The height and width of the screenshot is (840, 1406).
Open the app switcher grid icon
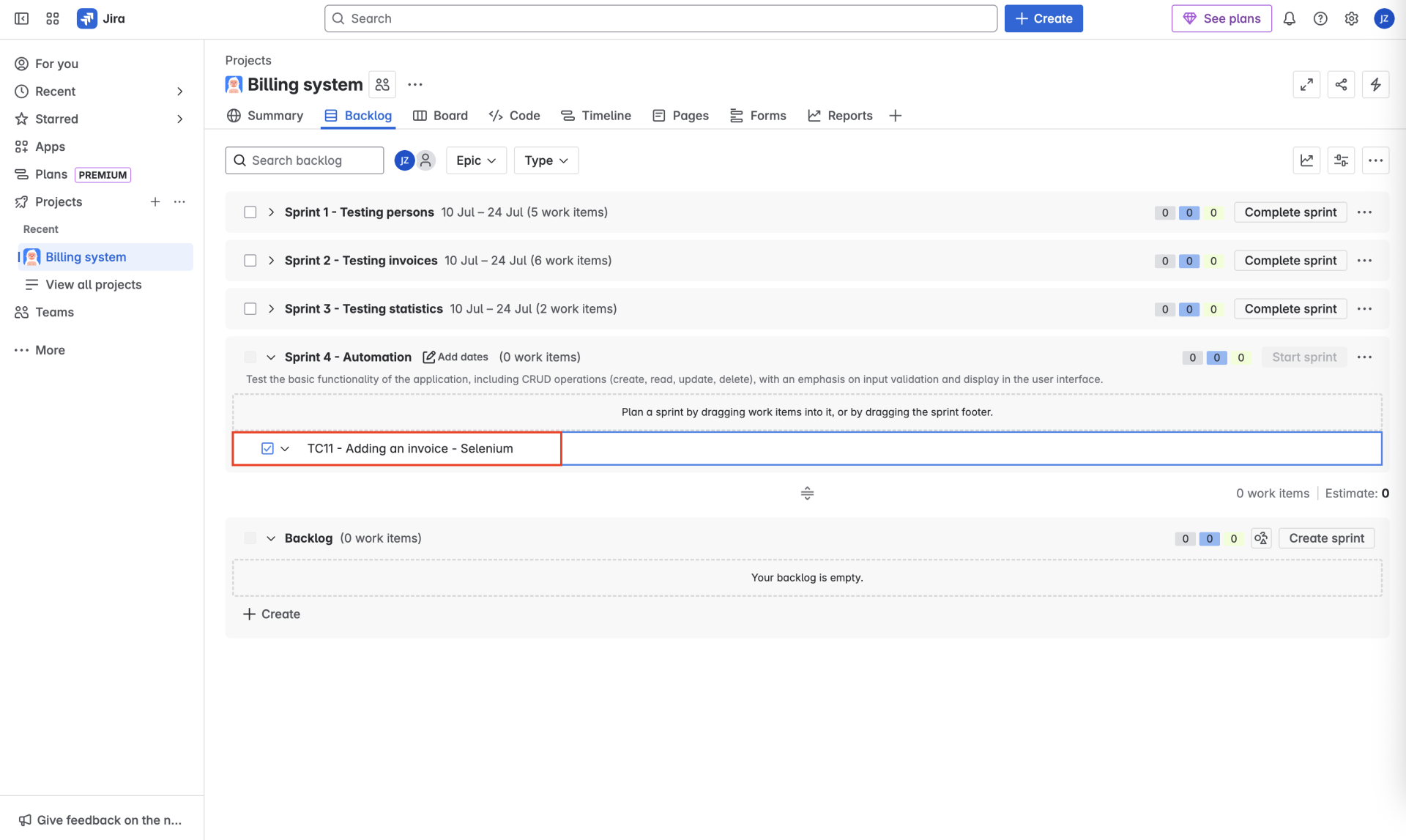coord(52,18)
